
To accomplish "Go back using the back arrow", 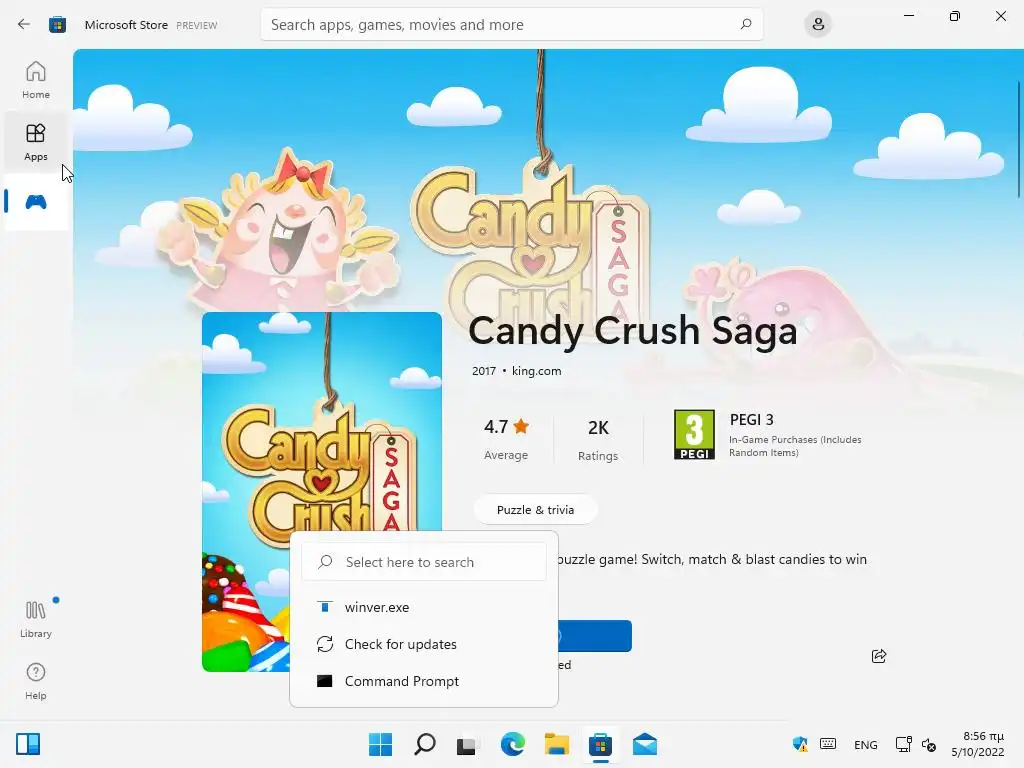I will [24, 25].
